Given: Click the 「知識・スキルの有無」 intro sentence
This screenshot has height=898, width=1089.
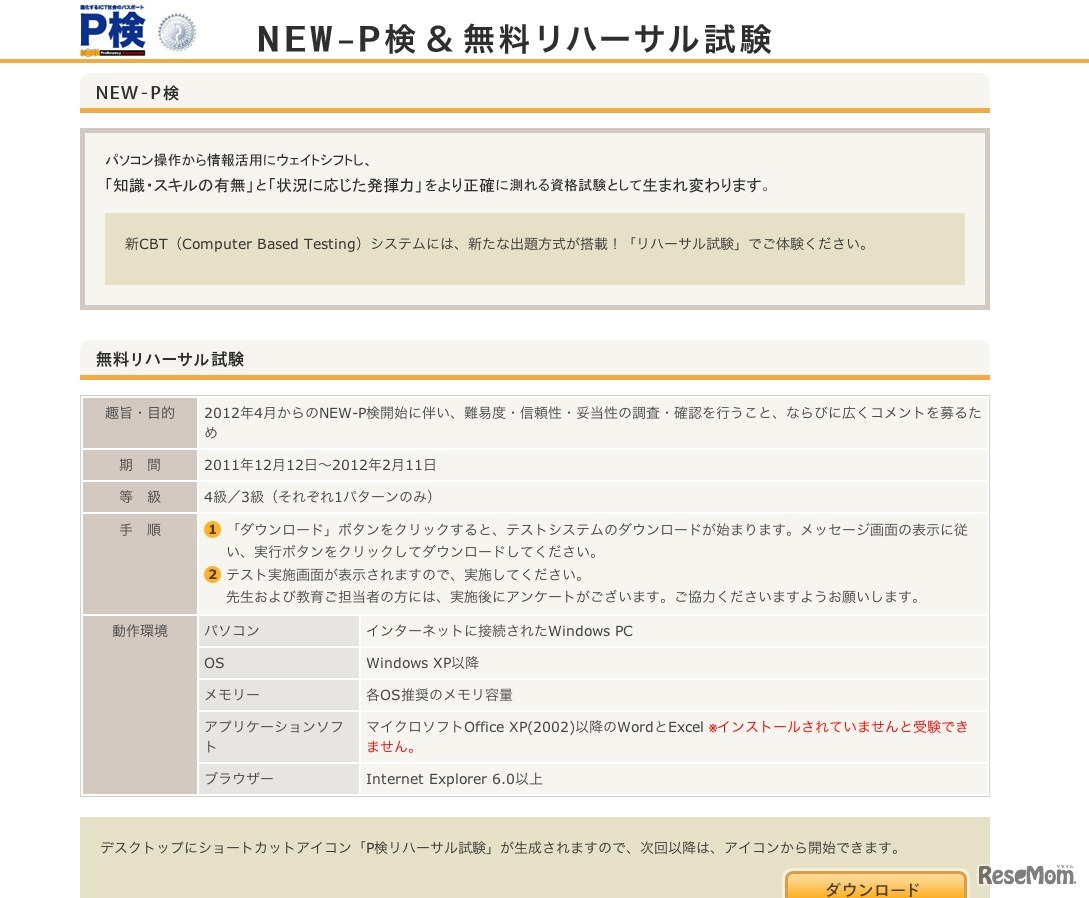Looking at the screenshot, I should point(438,185).
